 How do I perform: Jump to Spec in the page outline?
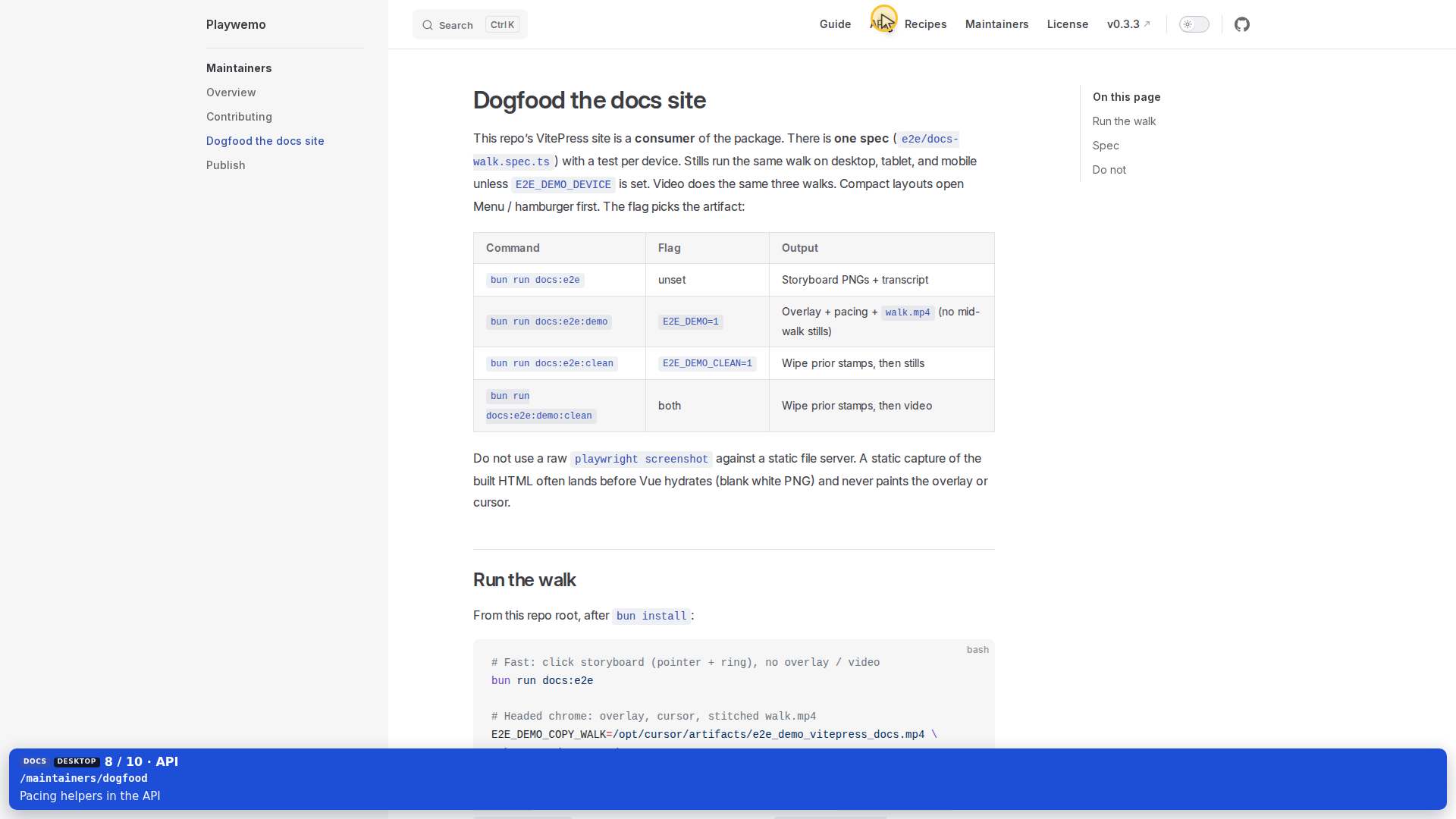coord(1105,146)
